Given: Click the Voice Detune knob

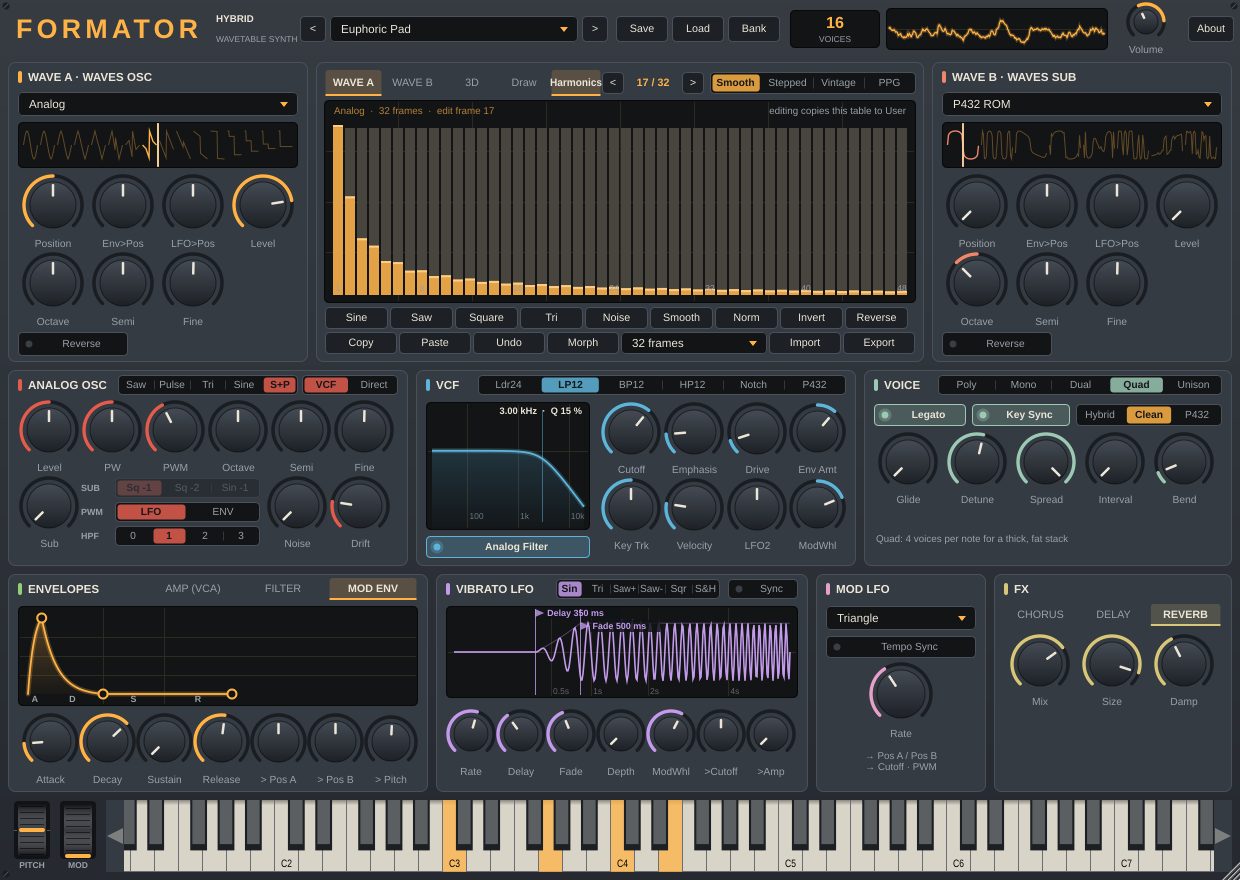Looking at the screenshot, I should click(977, 461).
